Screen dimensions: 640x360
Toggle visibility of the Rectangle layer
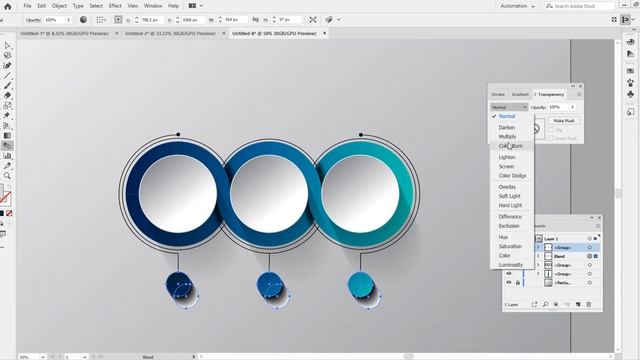point(509,282)
